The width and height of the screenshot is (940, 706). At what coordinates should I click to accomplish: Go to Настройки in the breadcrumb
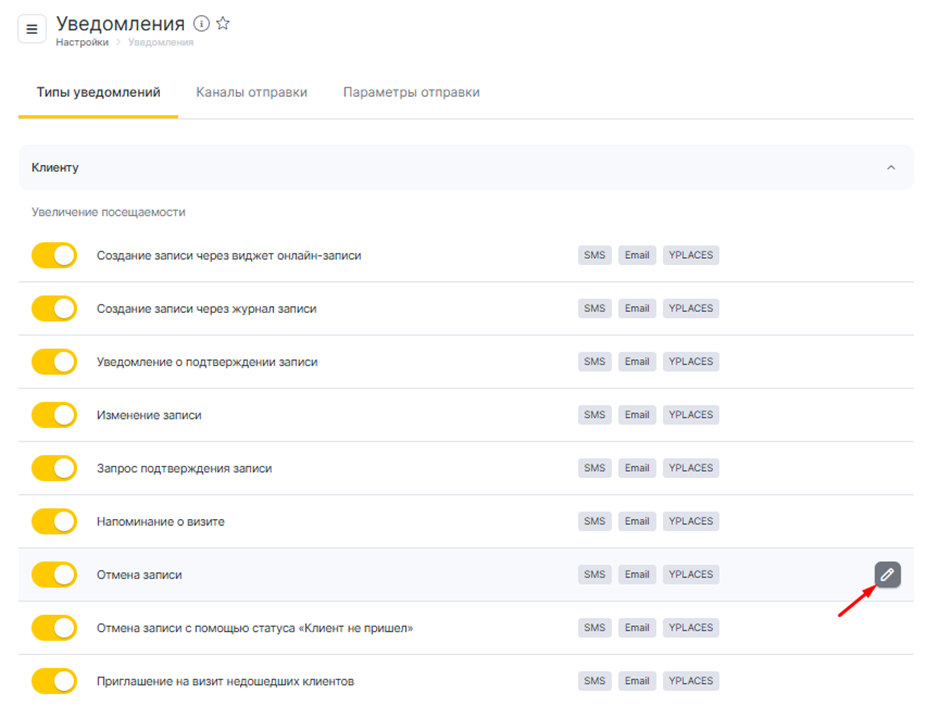[x=83, y=43]
